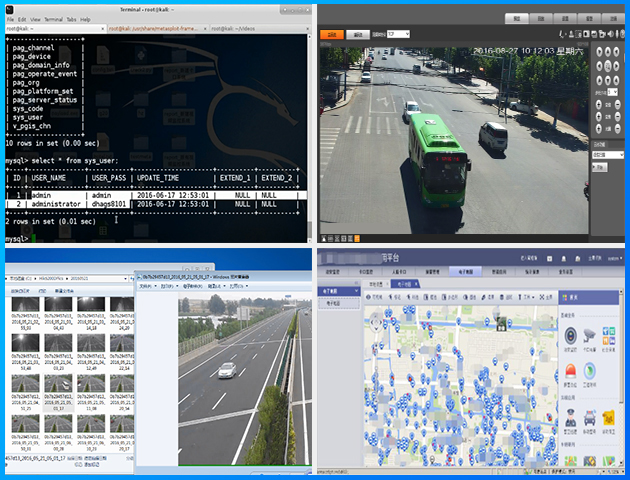Screen dimensions: 630x480
Task: Open the View menu in Terminal
Action: (35, 19)
